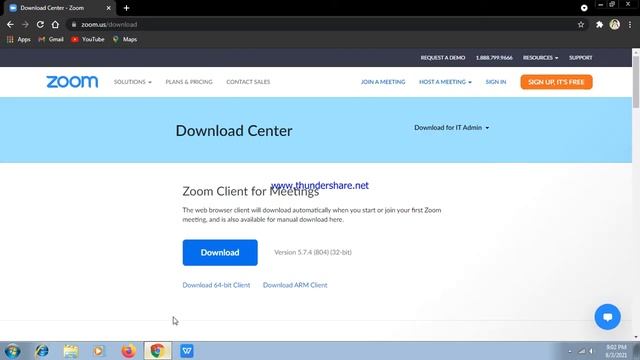
Task: Open new tab with plus button
Action: (x=126, y=8)
